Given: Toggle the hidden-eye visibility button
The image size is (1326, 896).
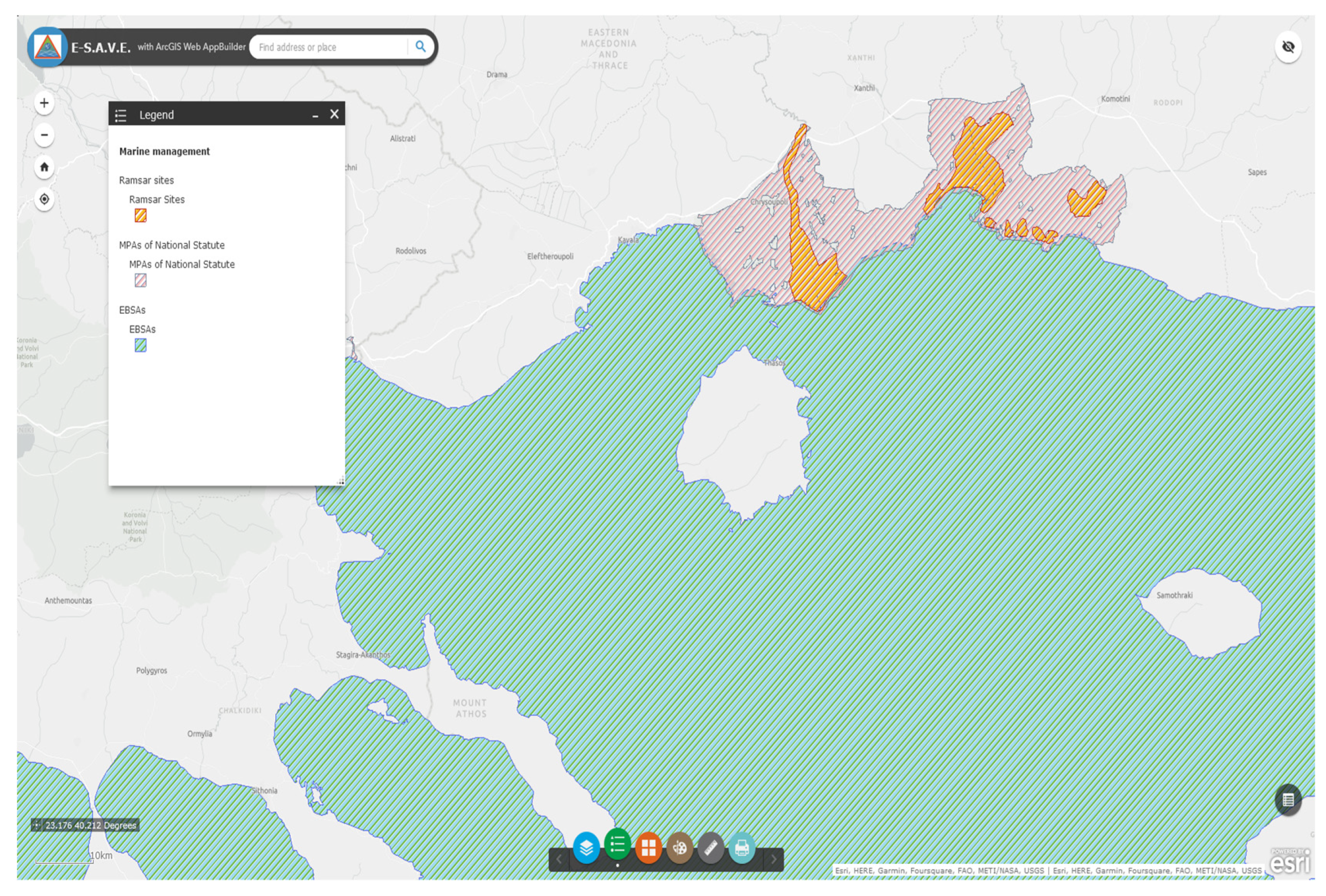Looking at the screenshot, I should click(x=1288, y=47).
